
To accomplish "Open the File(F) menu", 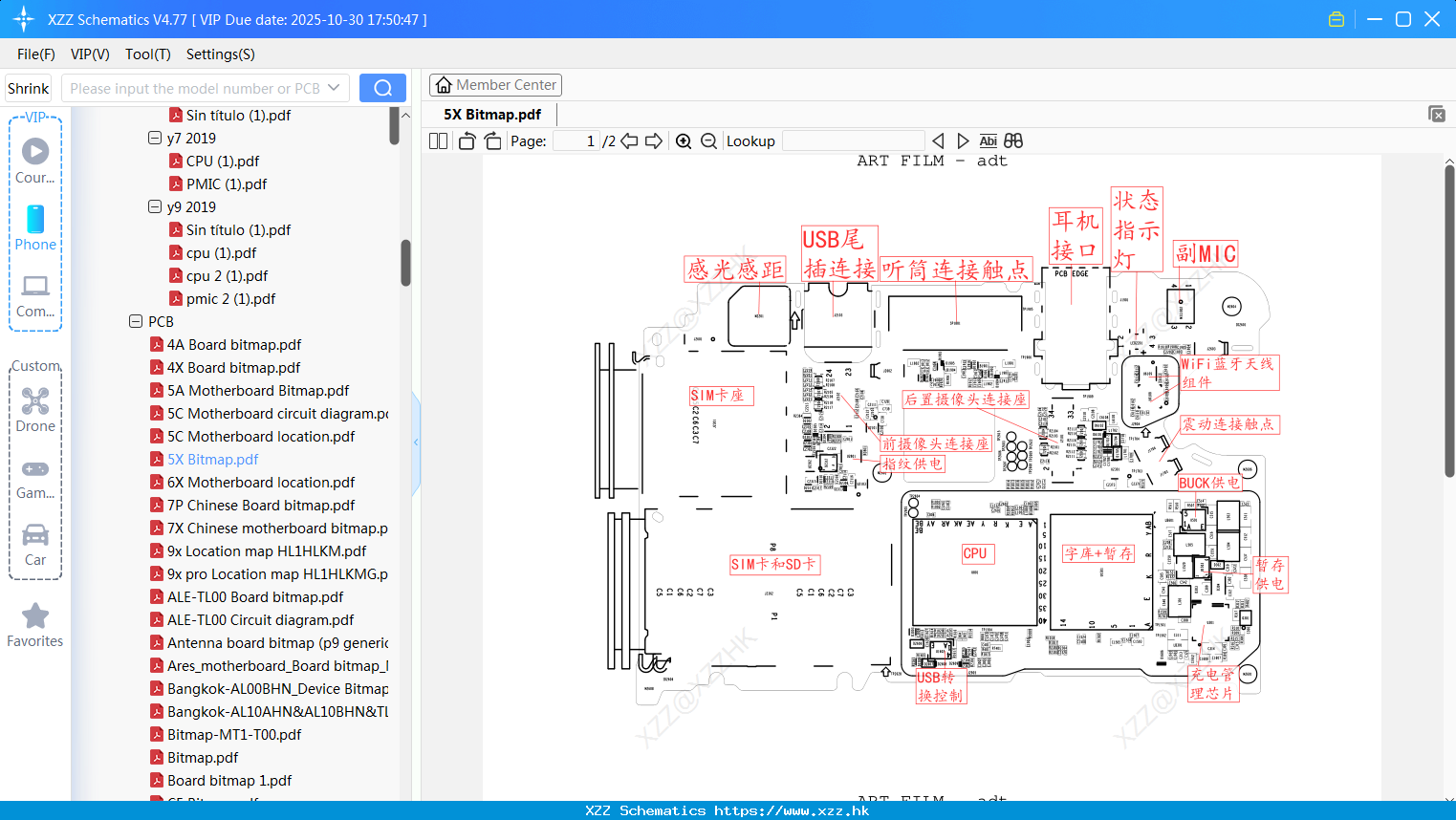I will point(36,54).
